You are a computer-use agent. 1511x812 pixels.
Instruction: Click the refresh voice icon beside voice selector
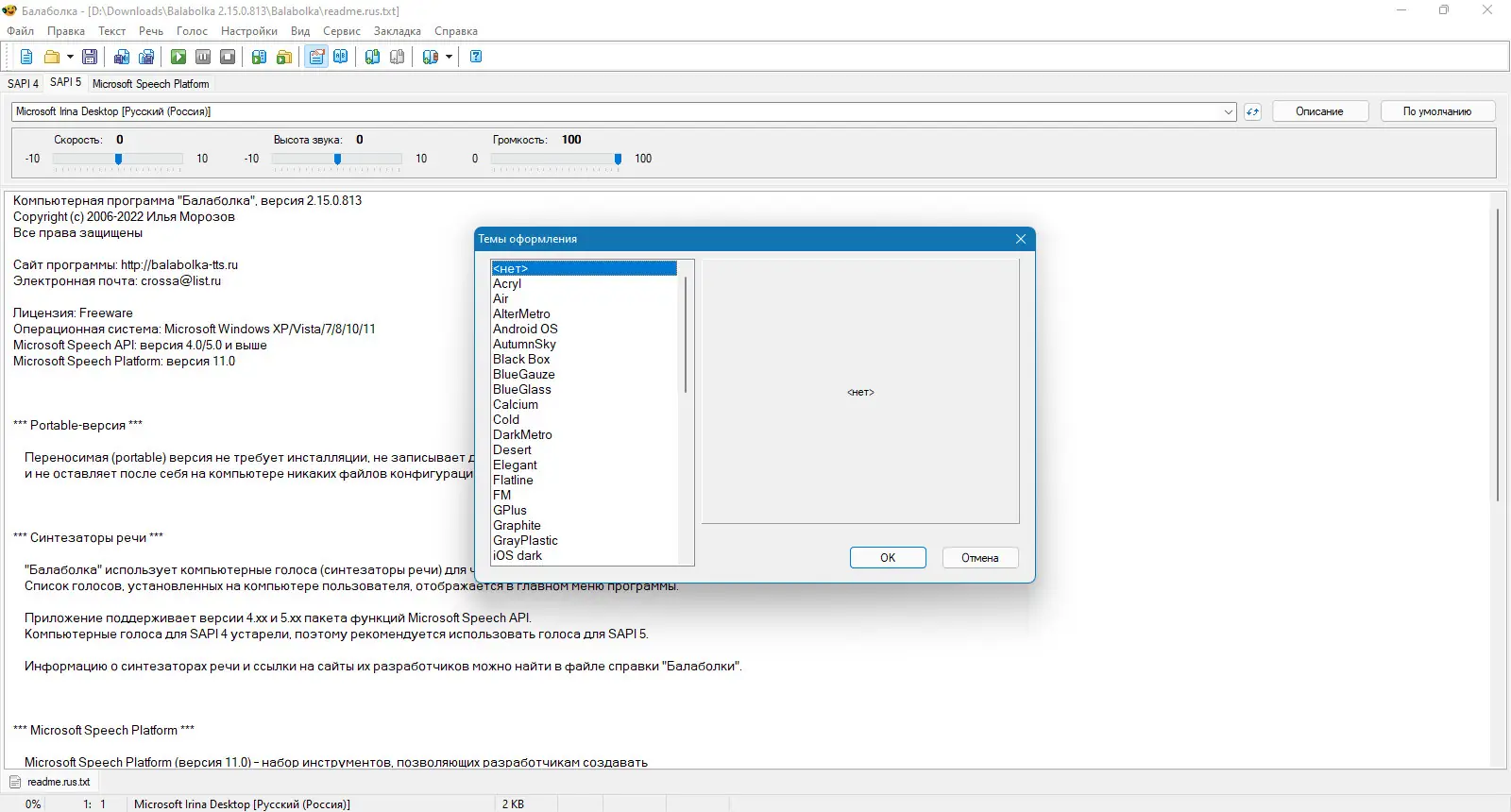pos(1252,111)
